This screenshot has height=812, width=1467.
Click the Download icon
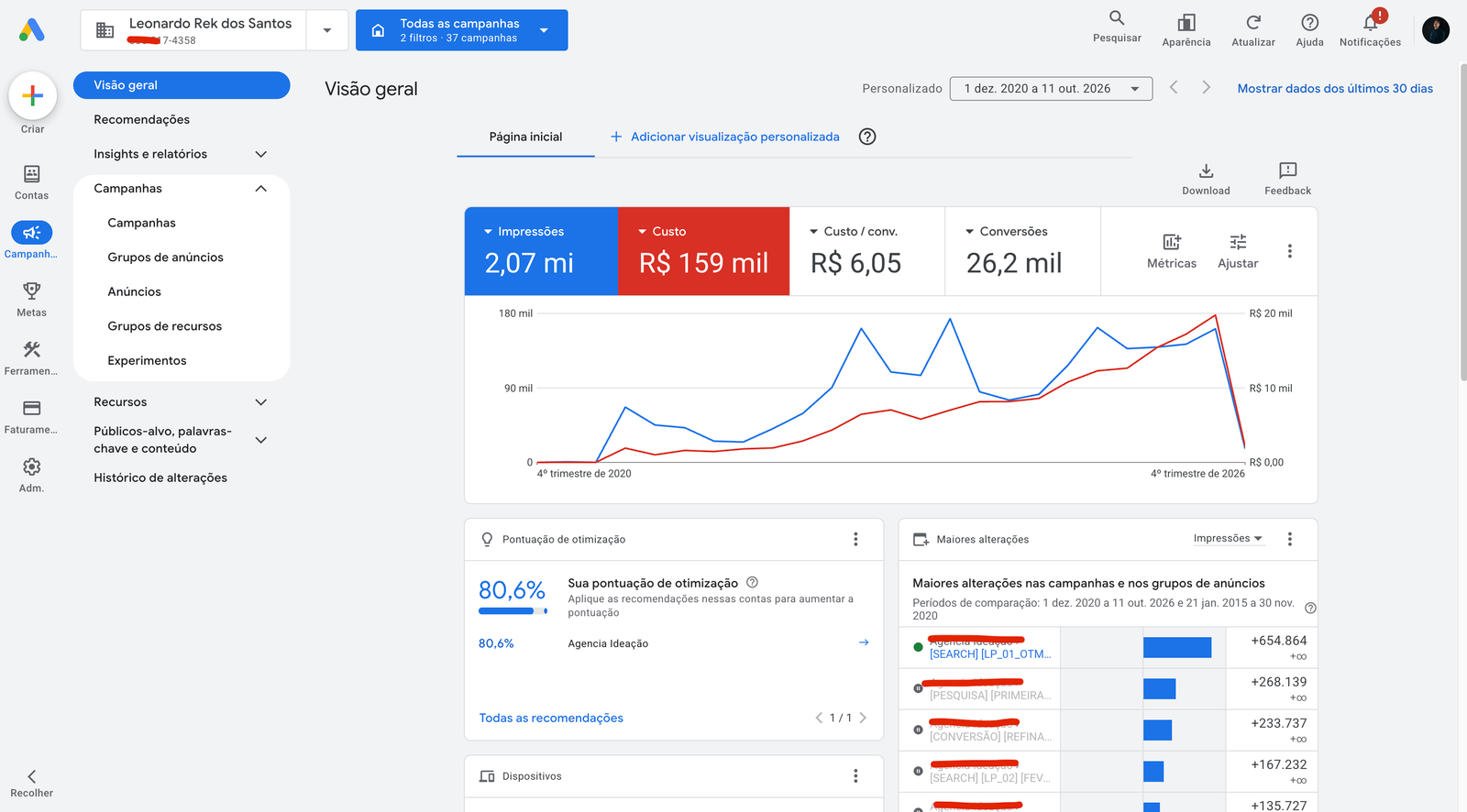[x=1207, y=171]
